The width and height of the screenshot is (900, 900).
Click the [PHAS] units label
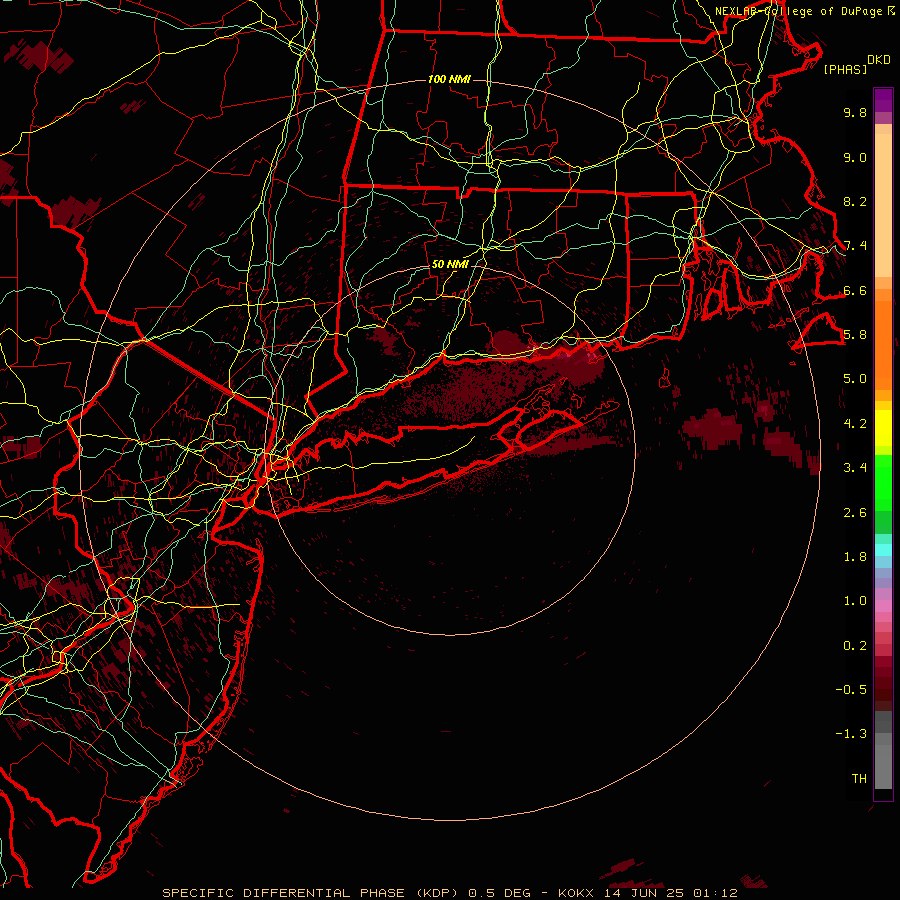point(845,69)
